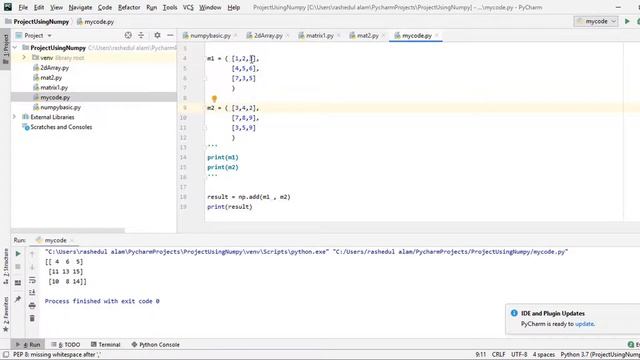This screenshot has width=640, height=360.
Task: Open the mycode run configuration dropdown
Action: (x=596, y=21)
